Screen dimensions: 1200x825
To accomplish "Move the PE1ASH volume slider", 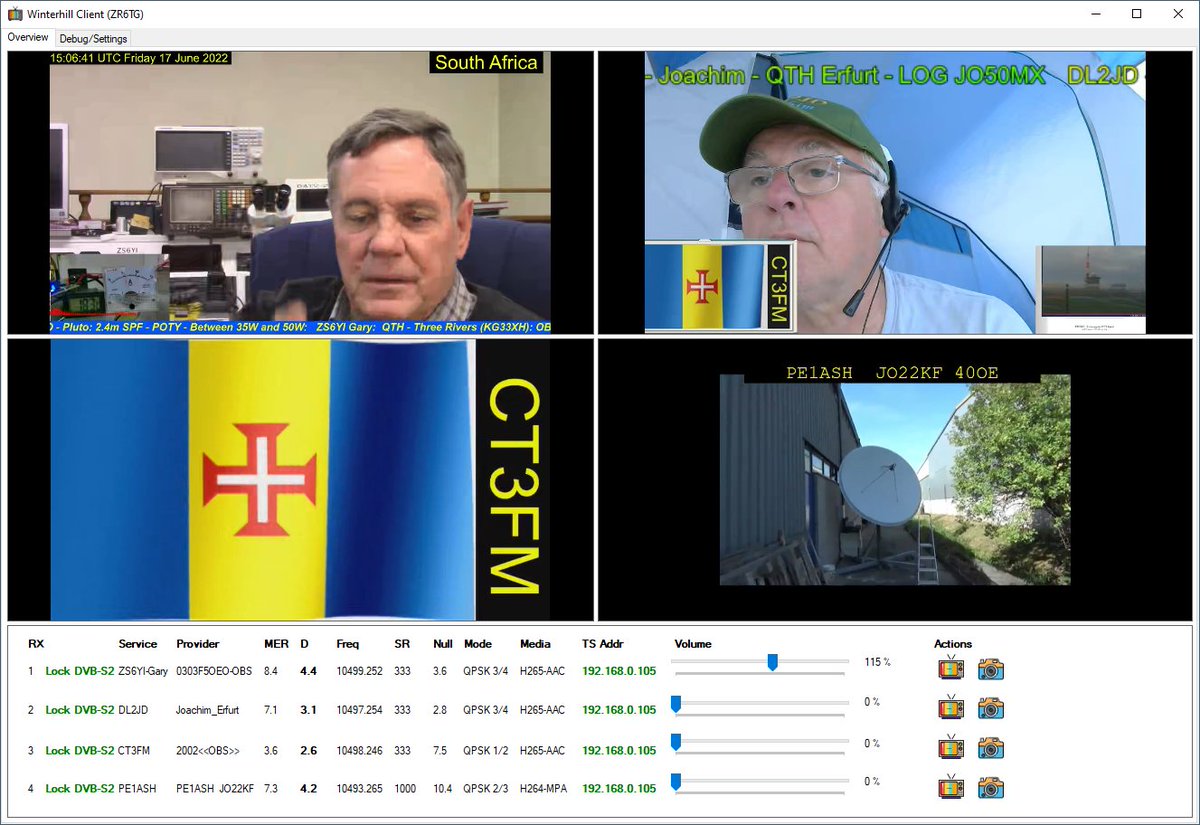I will coord(678,781).
